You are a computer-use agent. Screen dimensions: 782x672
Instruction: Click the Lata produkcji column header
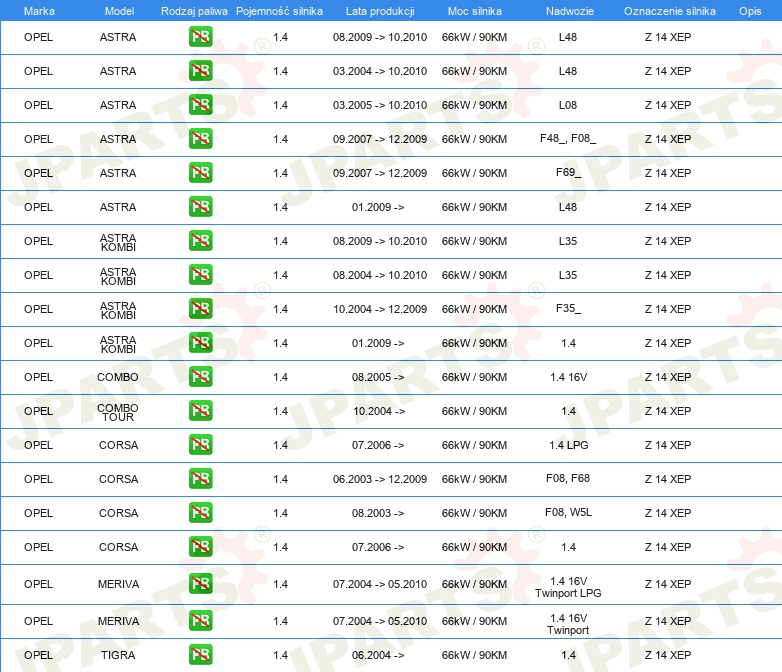(x=380, y=11)
